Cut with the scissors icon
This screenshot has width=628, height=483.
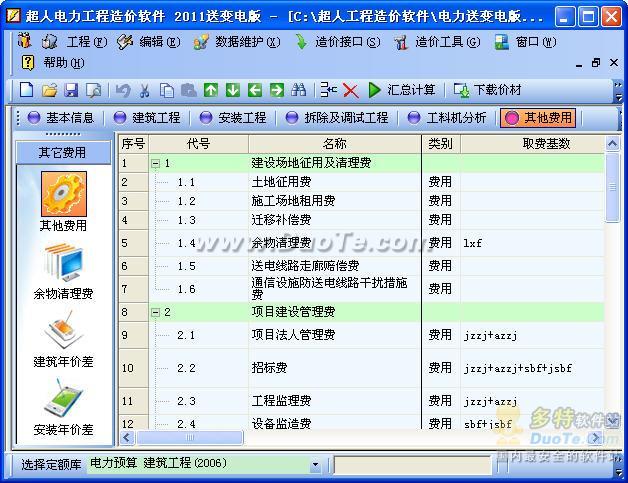point(145,90)
